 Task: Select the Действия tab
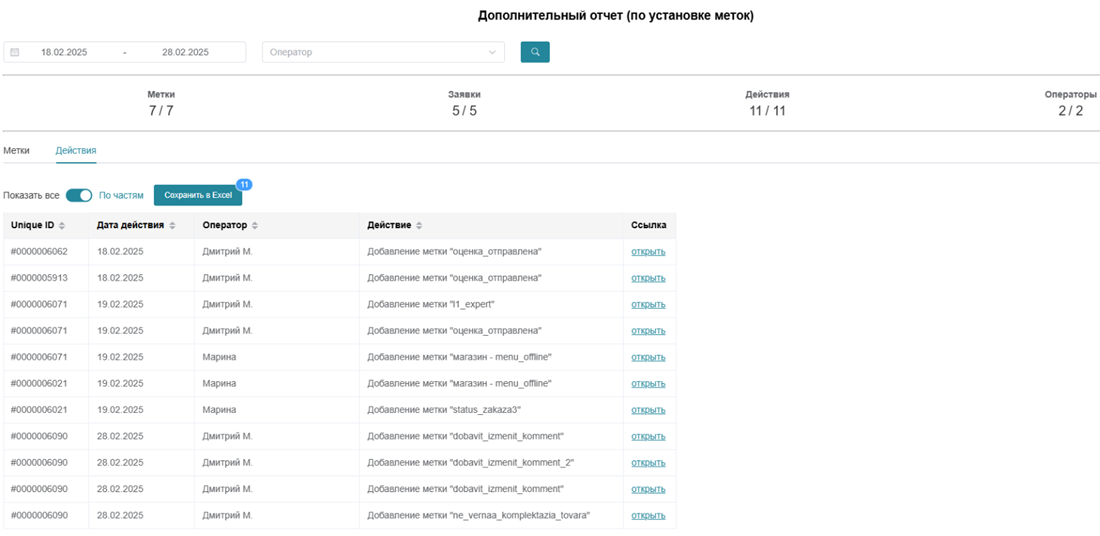(76, 150)
